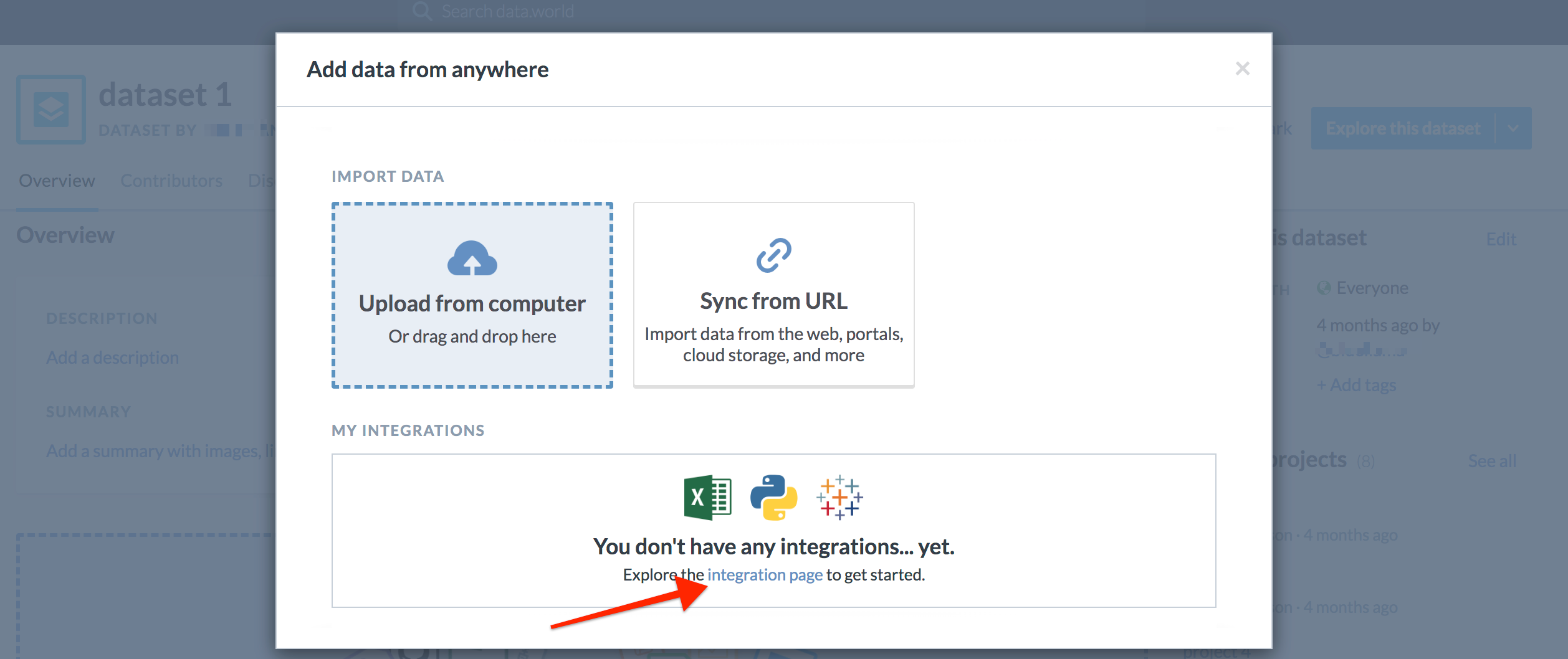Click Edit link in dataset sidebar

click(x=1501, y=239)
